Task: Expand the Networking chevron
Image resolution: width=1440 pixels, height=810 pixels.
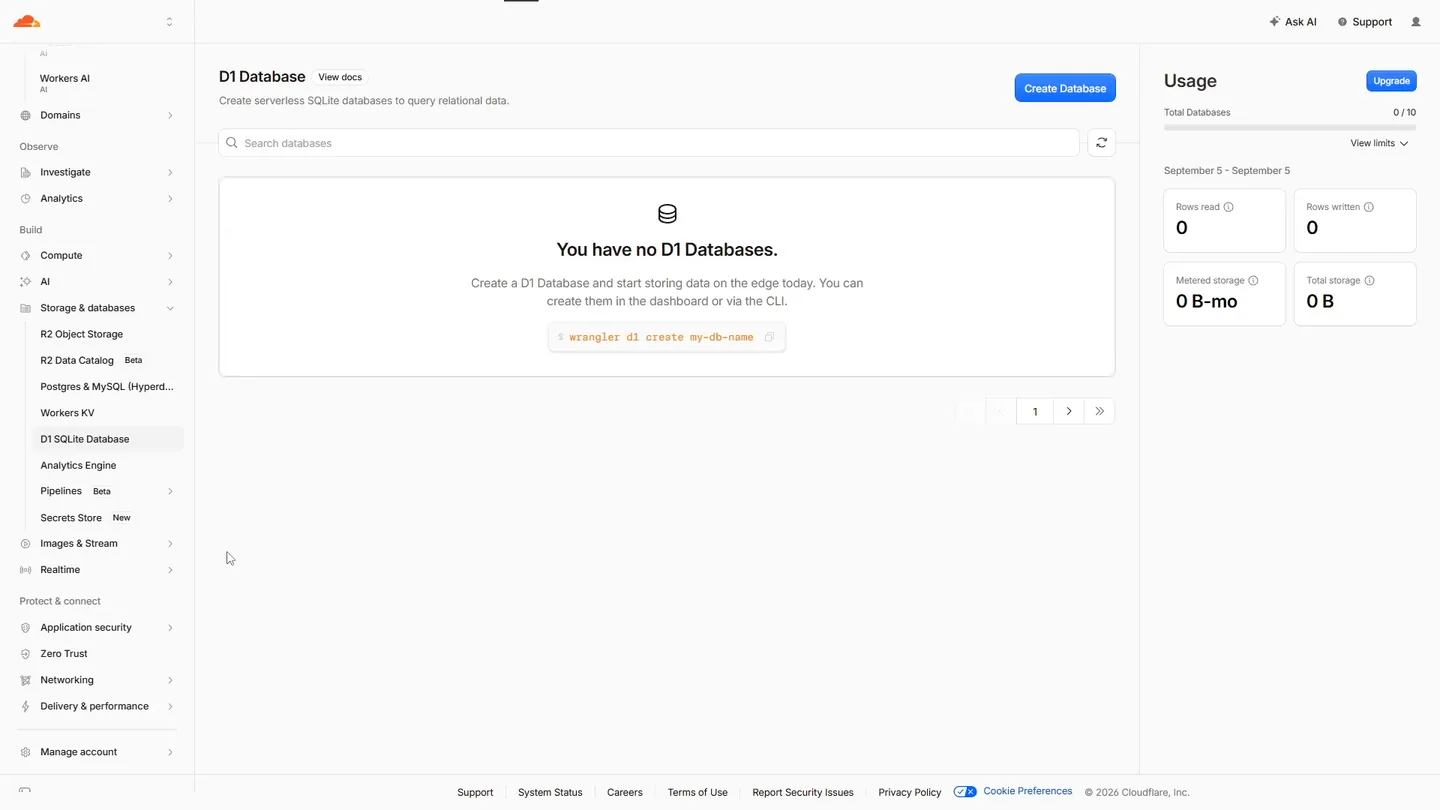Action: pyautogui.click(x=170, y=680)
